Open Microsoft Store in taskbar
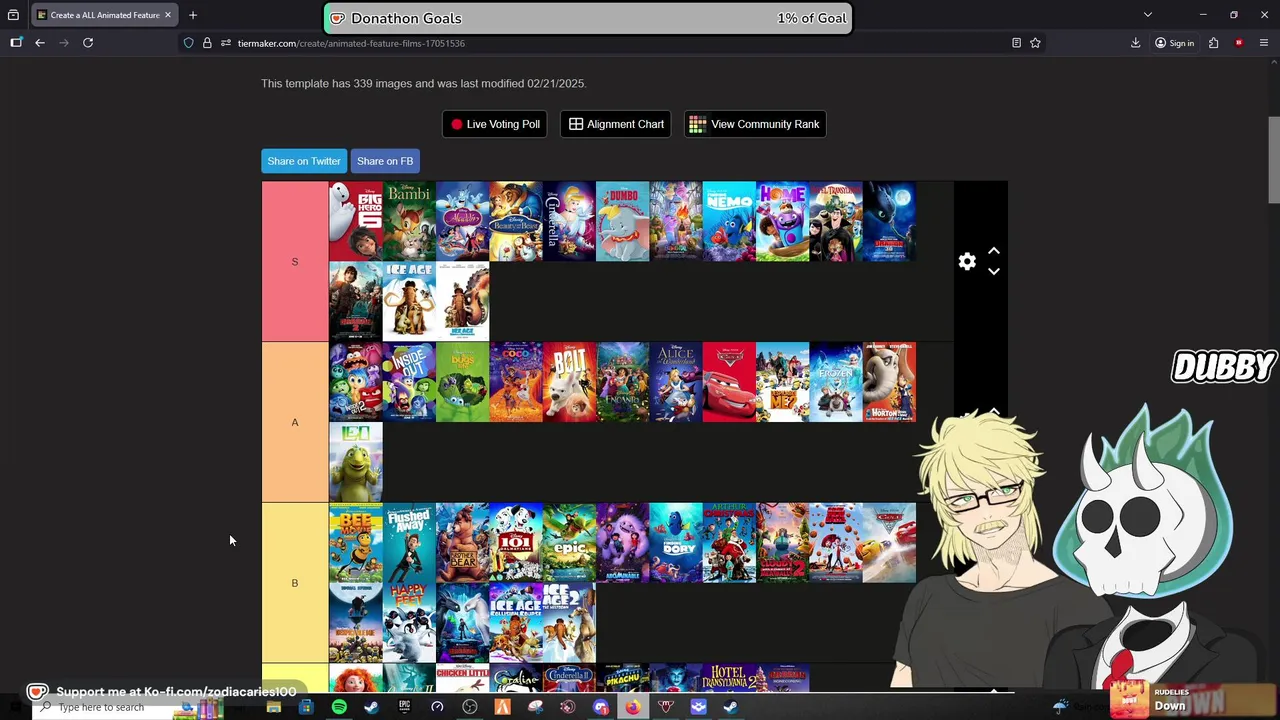Image resolution: width=1280 pixels, height=720 pixels. pos(306,707)
